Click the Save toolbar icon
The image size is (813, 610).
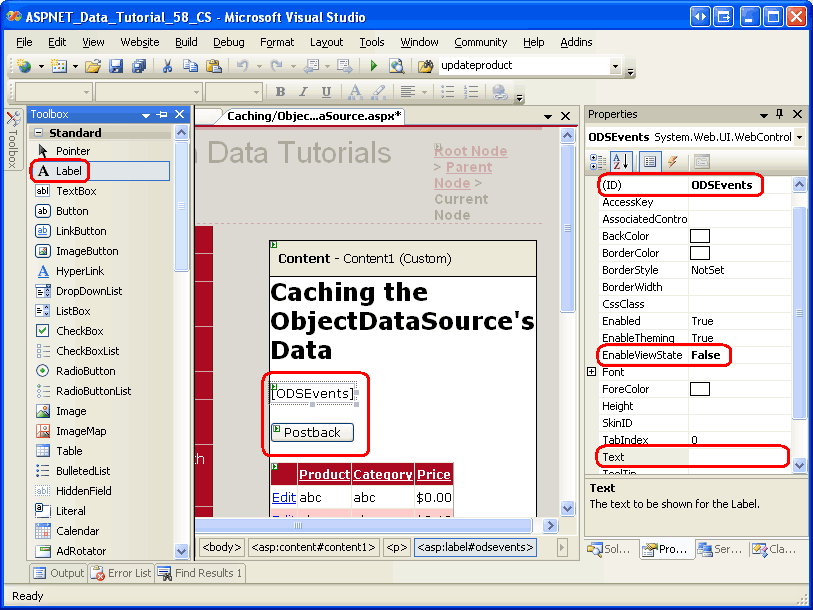pos(116,66)
